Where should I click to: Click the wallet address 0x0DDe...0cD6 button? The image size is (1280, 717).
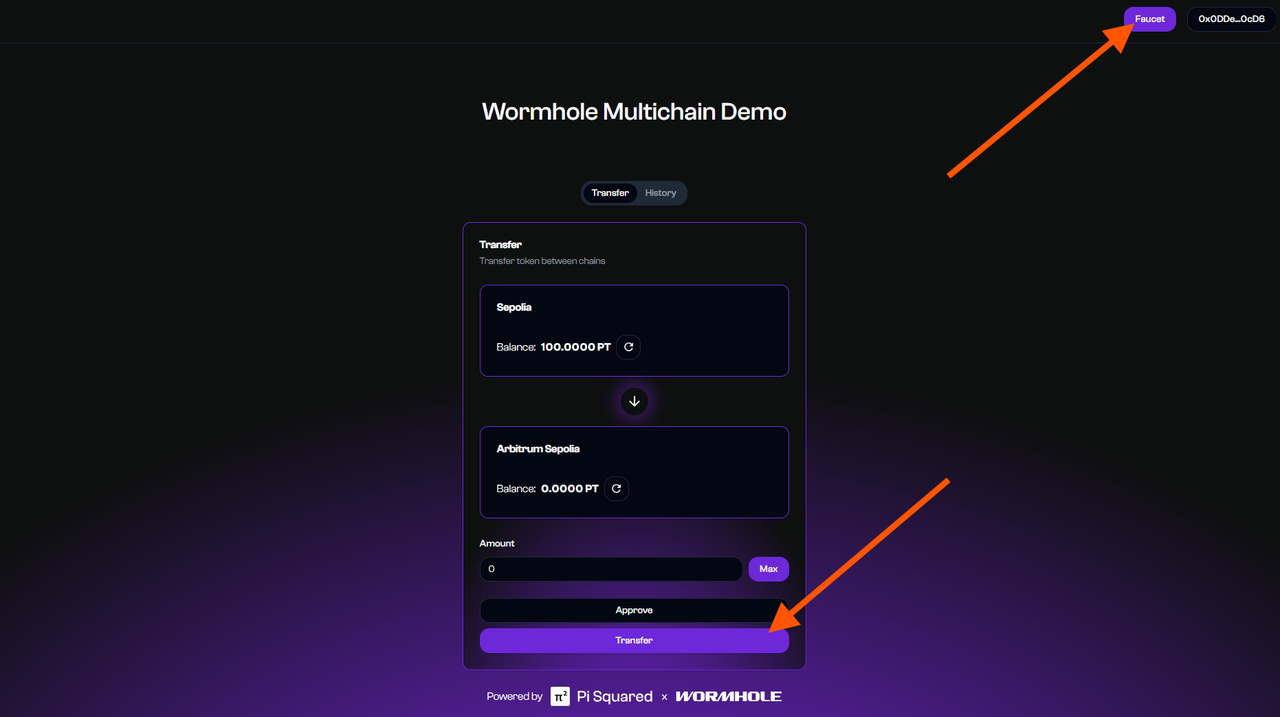pos(1231,19)
